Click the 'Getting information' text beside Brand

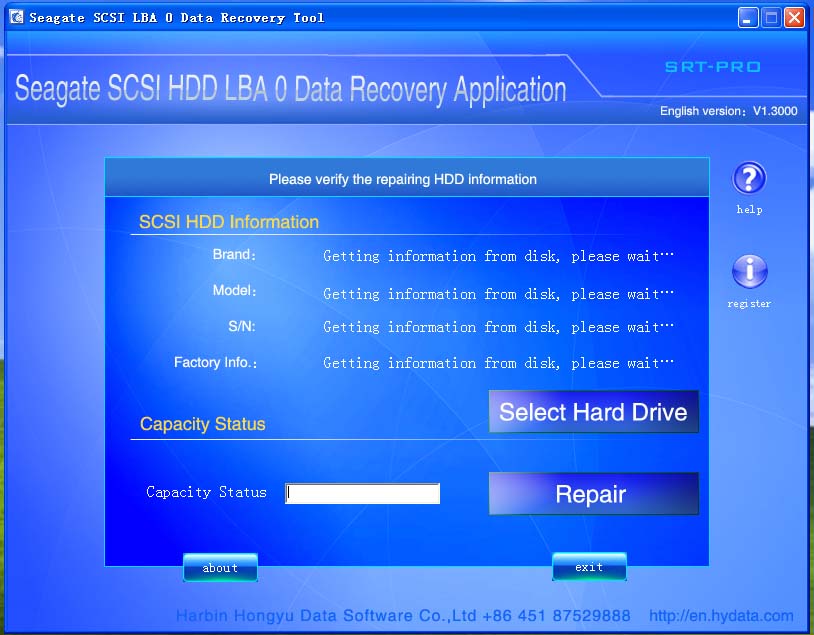point(498,256)
